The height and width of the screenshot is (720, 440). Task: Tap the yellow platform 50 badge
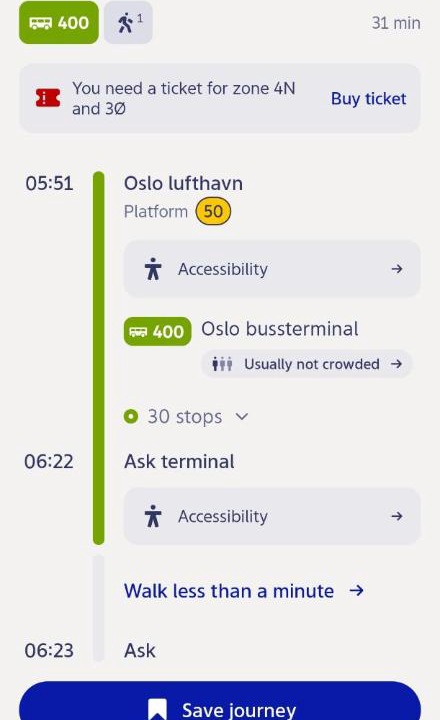click(x=213, y=212)
